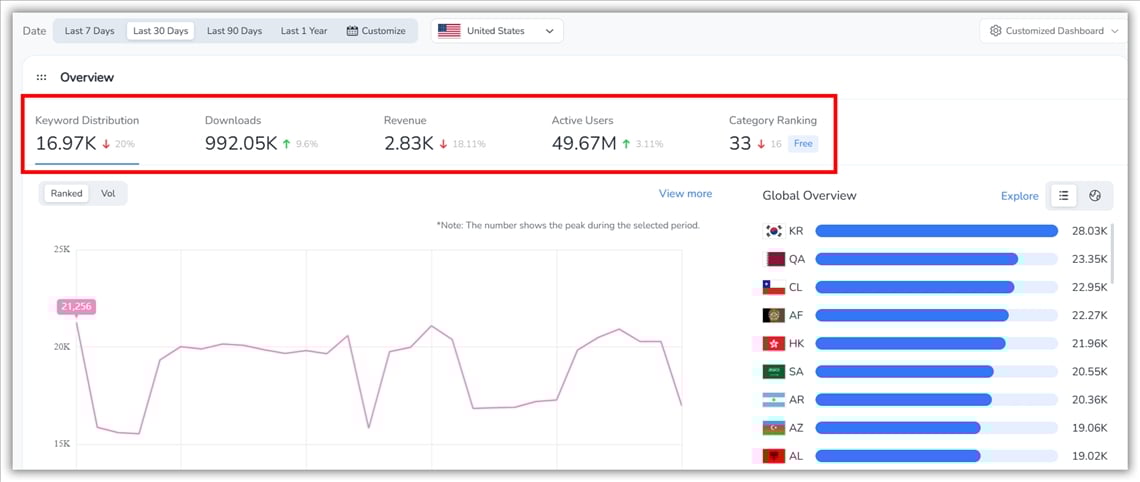1140x482 pixels.
Task: Click the gear icon for Customized Dashboard
Action: point(995,31)
